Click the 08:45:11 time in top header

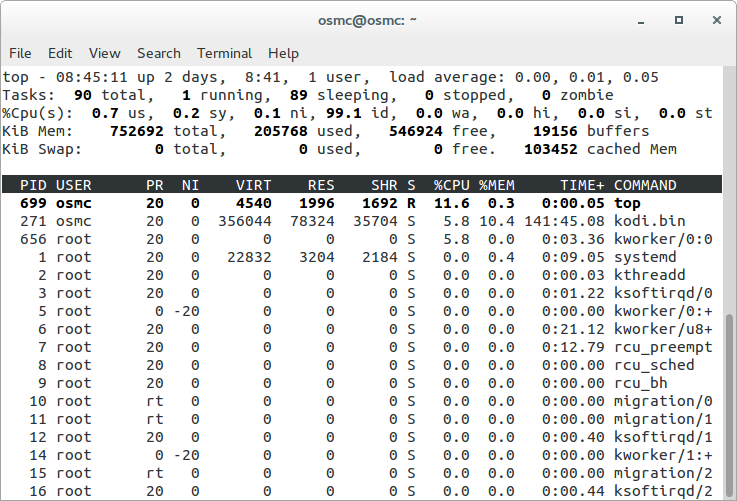click(x=92, y=77)
